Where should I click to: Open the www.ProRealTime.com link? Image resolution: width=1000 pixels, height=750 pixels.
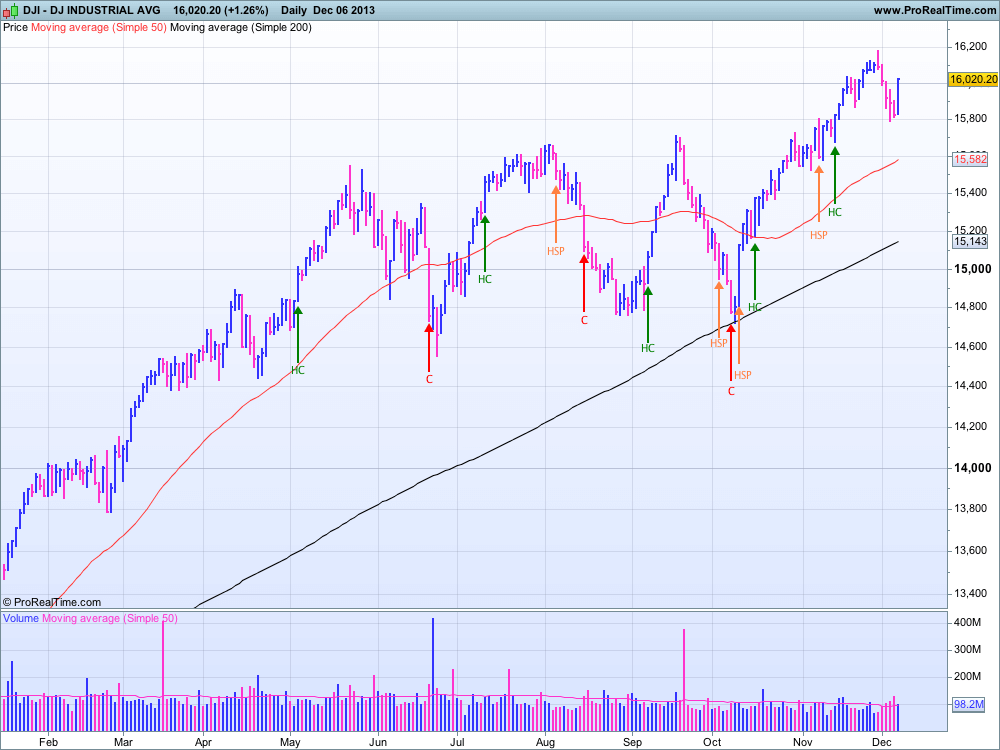tap(935, 10)
